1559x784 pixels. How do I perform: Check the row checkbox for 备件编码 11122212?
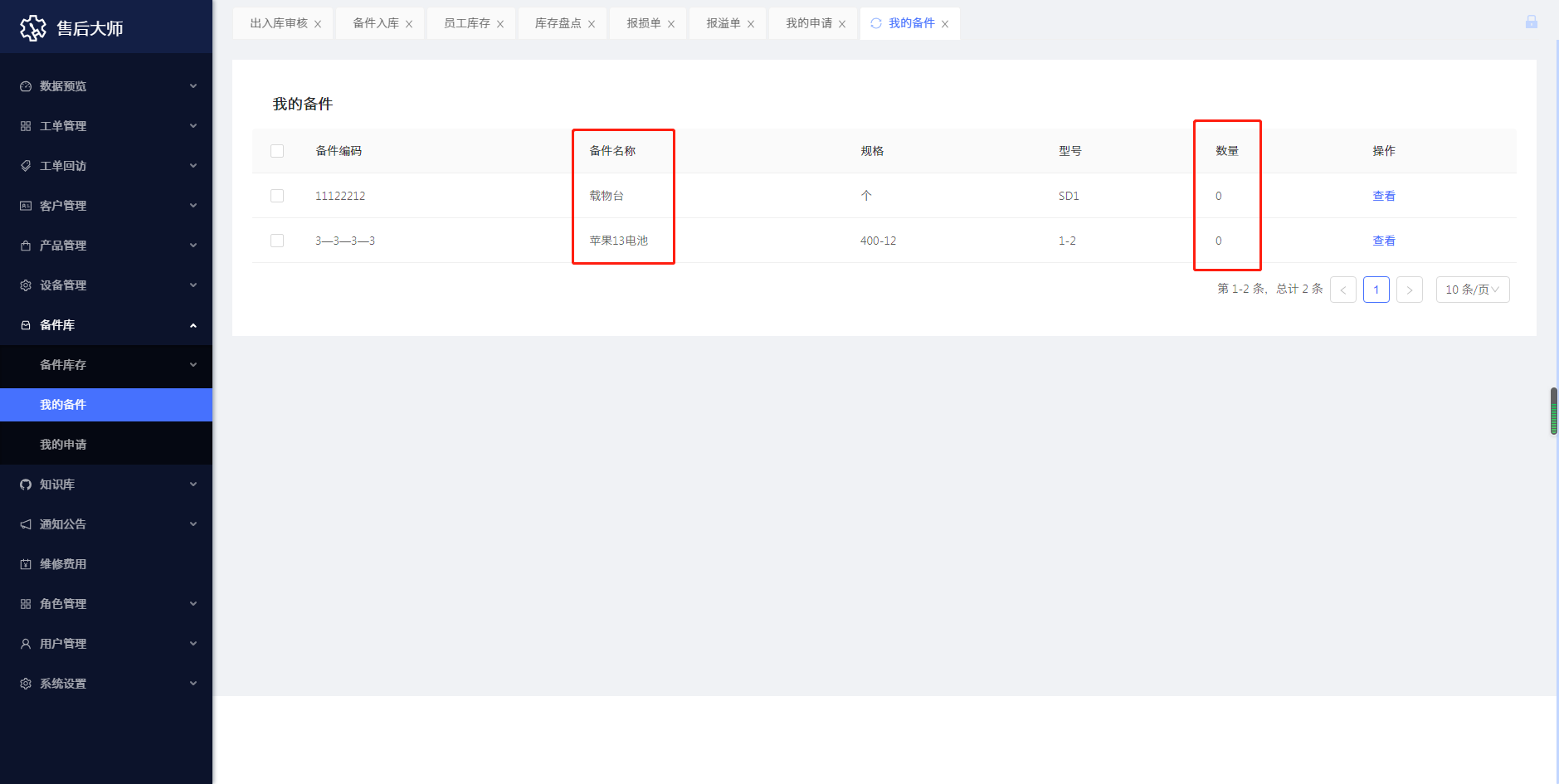pyautogui.click(x=277, y=196)
